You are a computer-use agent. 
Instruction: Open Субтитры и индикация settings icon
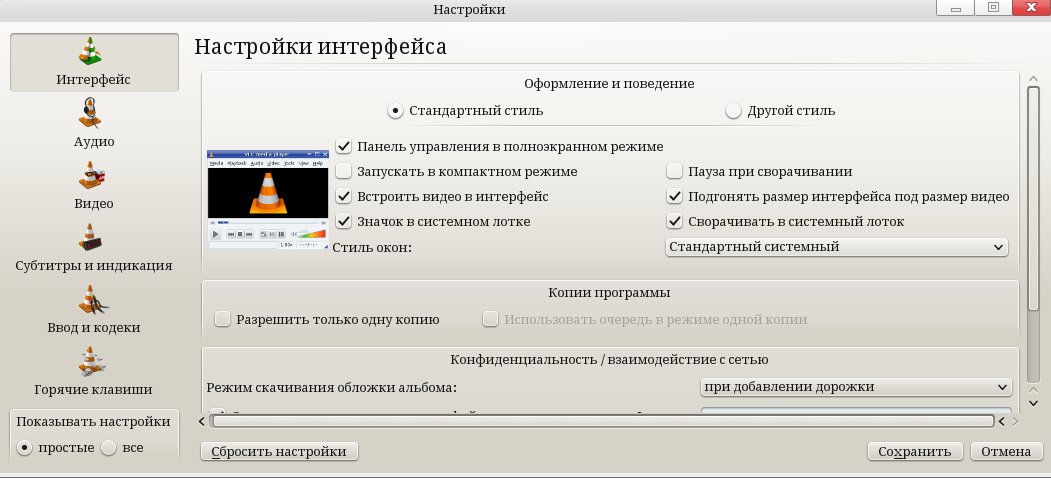90,237
